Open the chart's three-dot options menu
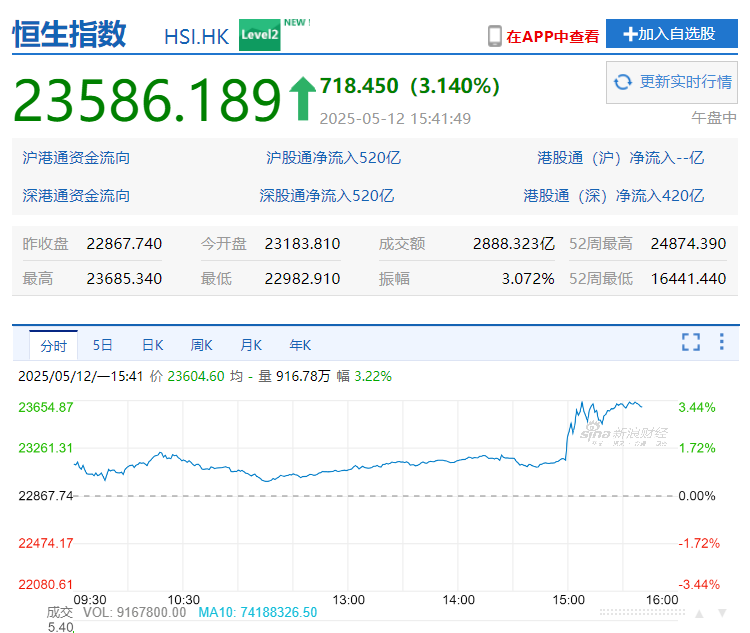Image resolution: width=750 pixels, height=633 pixels. tap(721, 343)
